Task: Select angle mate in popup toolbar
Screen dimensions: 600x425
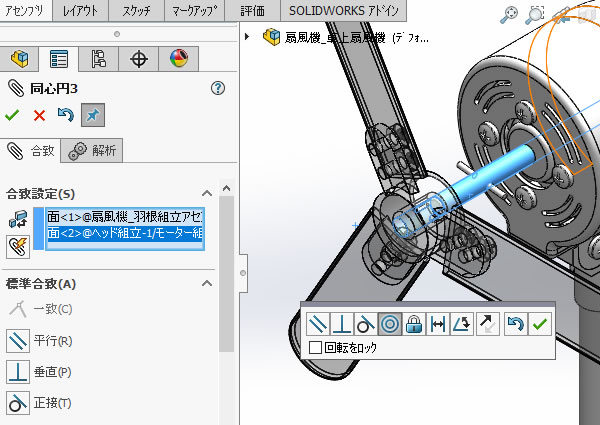Action: coord(462,324)
